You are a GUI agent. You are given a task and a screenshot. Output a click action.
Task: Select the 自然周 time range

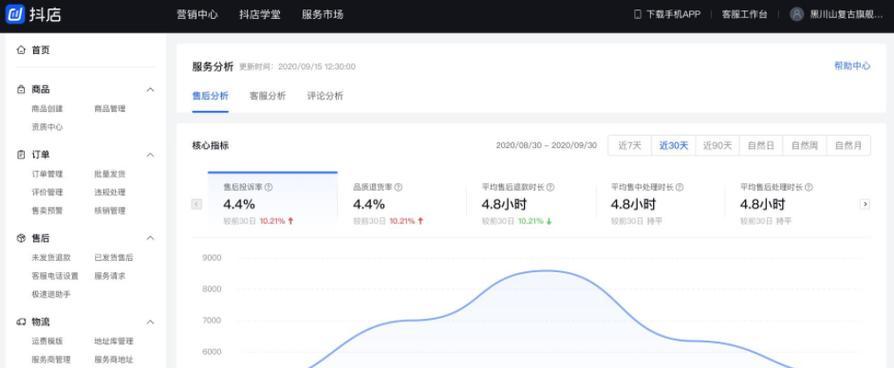(x=804, y=145)
